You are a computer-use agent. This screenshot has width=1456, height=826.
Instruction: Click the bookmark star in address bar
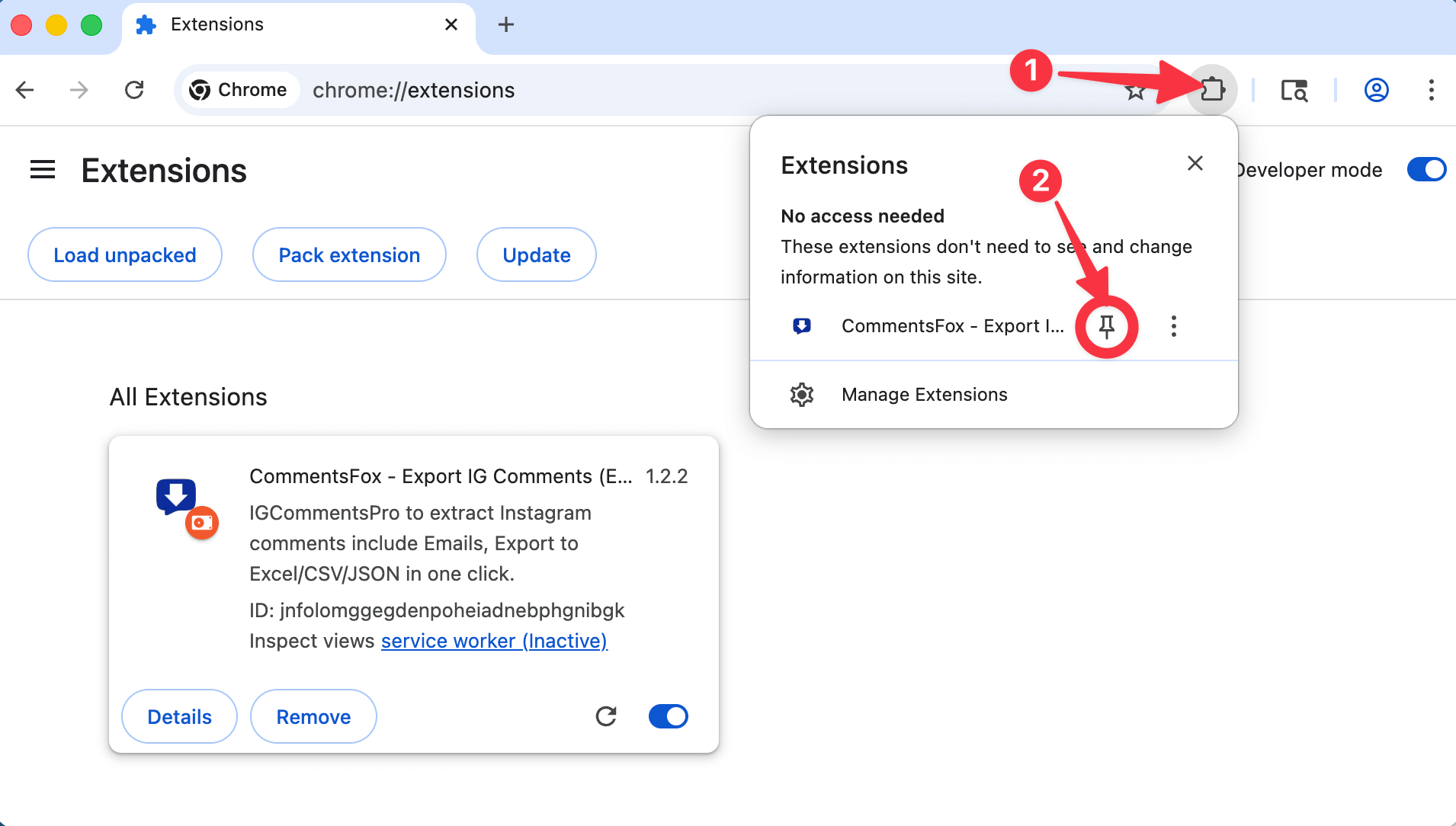tap(1135, 90)
